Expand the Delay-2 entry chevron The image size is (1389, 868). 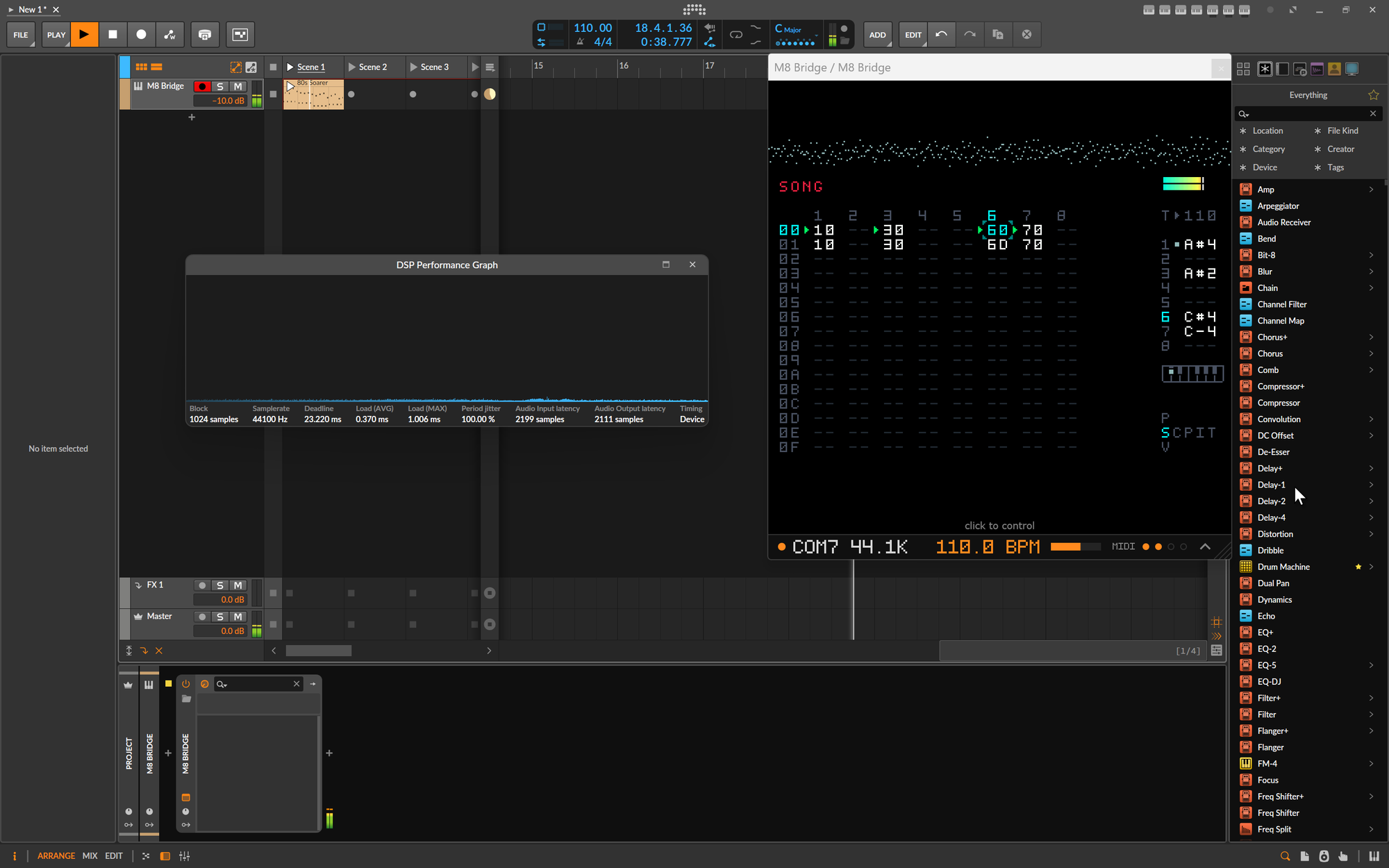(1371, 501)
